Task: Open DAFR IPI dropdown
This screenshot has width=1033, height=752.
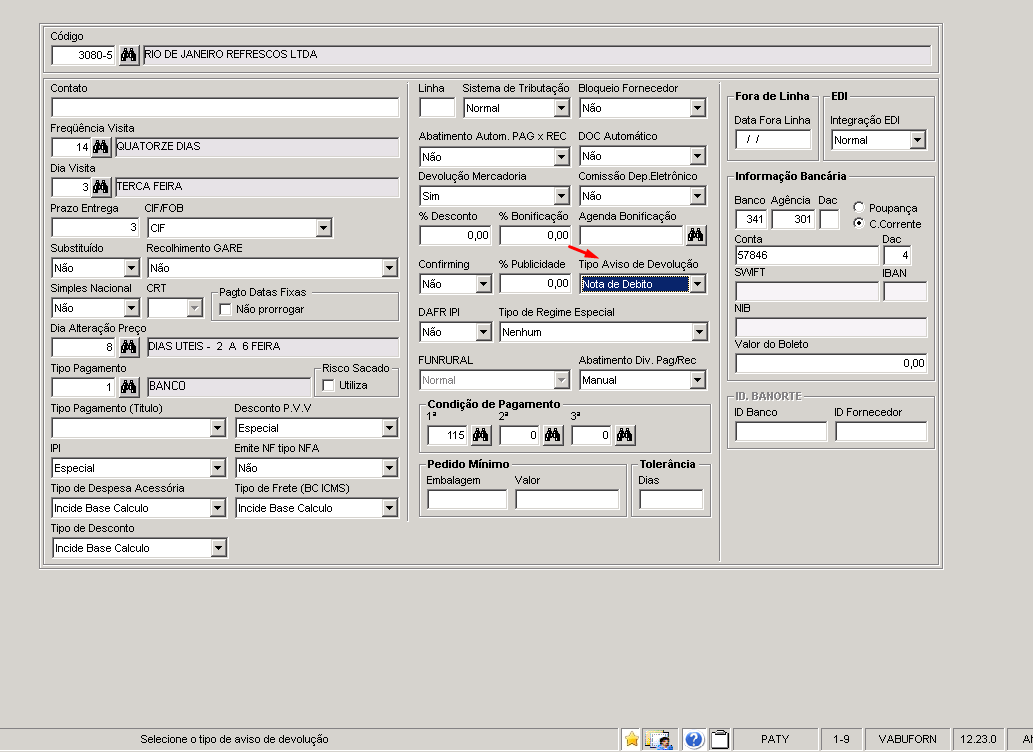Action: 484,332
